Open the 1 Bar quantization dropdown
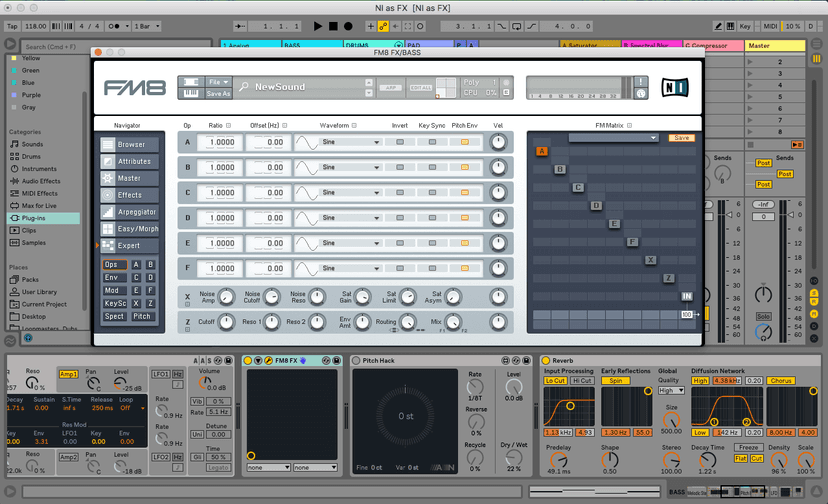The height and width of the screenshot is (504, 828). pyautogui.click(x=147, y=26)
